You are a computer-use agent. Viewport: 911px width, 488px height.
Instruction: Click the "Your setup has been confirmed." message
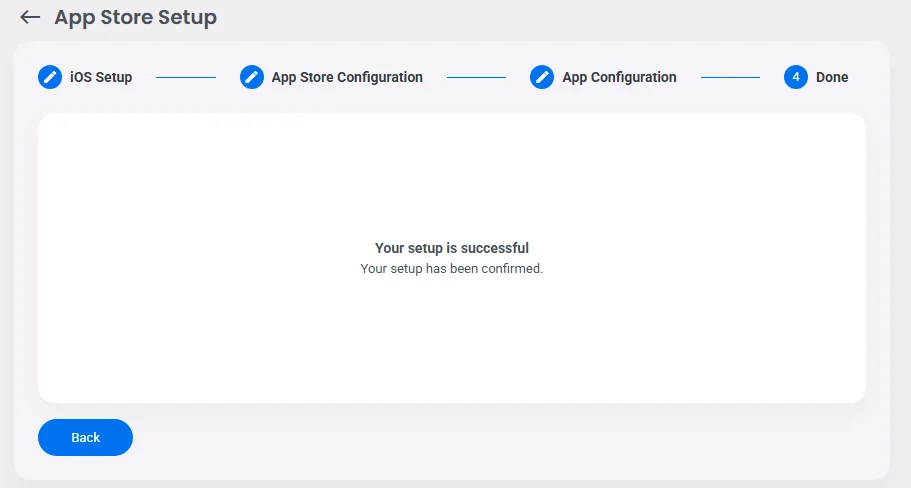pyautogui.click(x=452, y=269)
